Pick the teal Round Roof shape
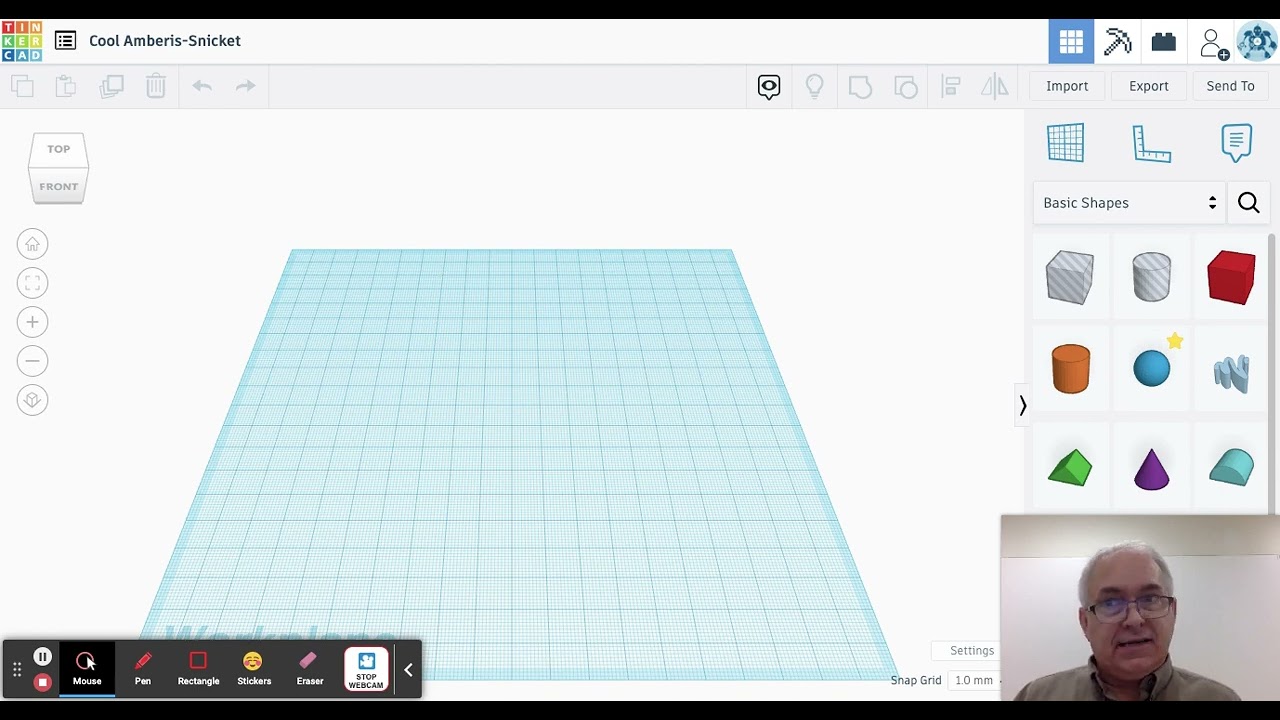The image size is (1280, 720). click(x=1231, y=468)
